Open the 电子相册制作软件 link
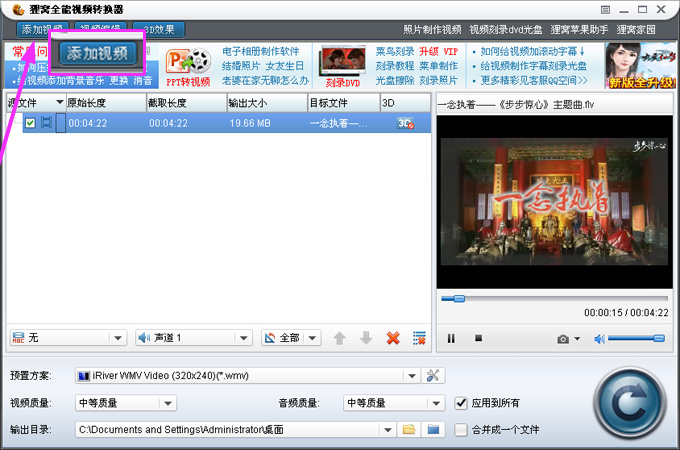The width and height of the screenshot is (680, 450). (x=261, y=52)
